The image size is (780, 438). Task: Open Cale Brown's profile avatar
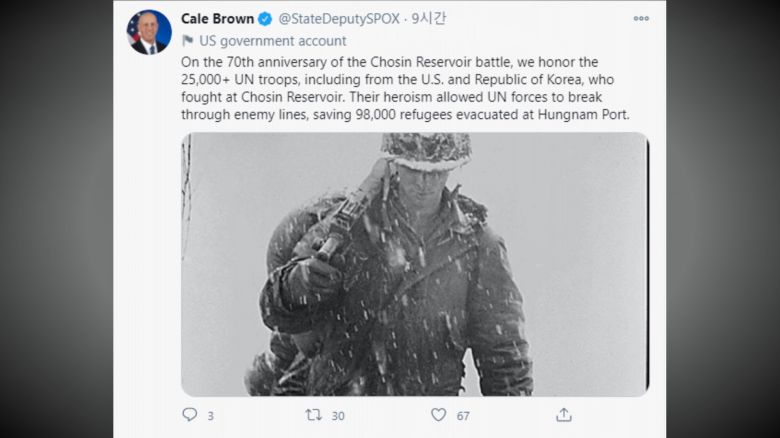[149, 32]
